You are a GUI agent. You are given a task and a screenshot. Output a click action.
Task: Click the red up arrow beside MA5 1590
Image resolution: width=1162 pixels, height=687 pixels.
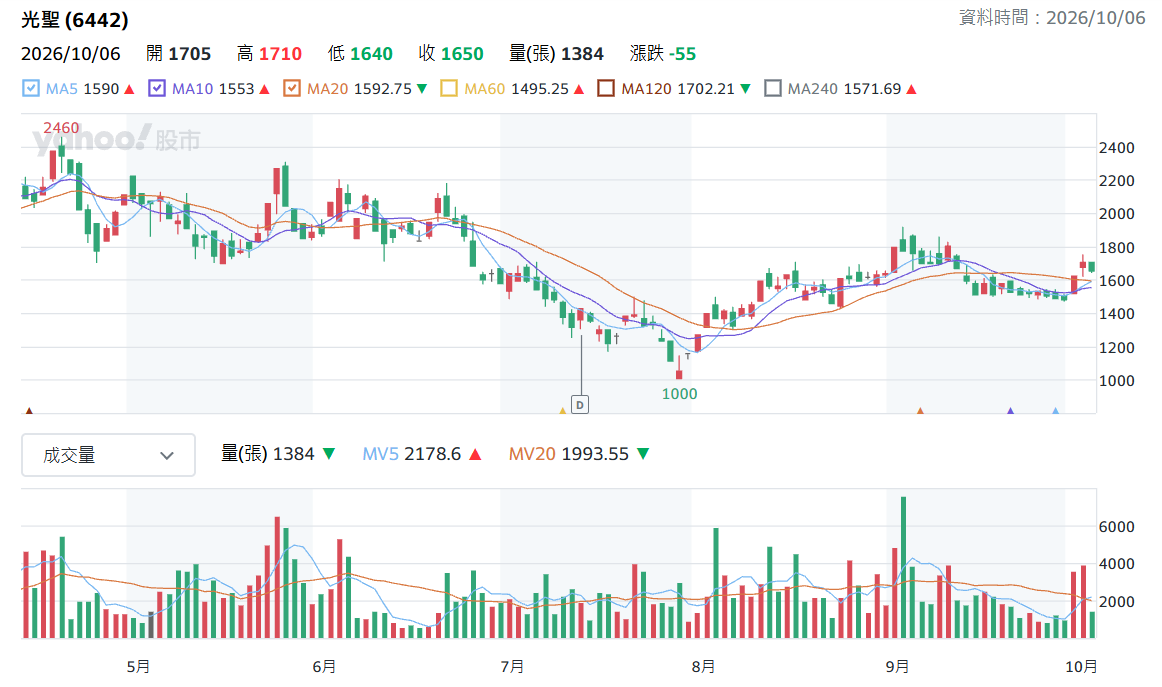point(130,89)
